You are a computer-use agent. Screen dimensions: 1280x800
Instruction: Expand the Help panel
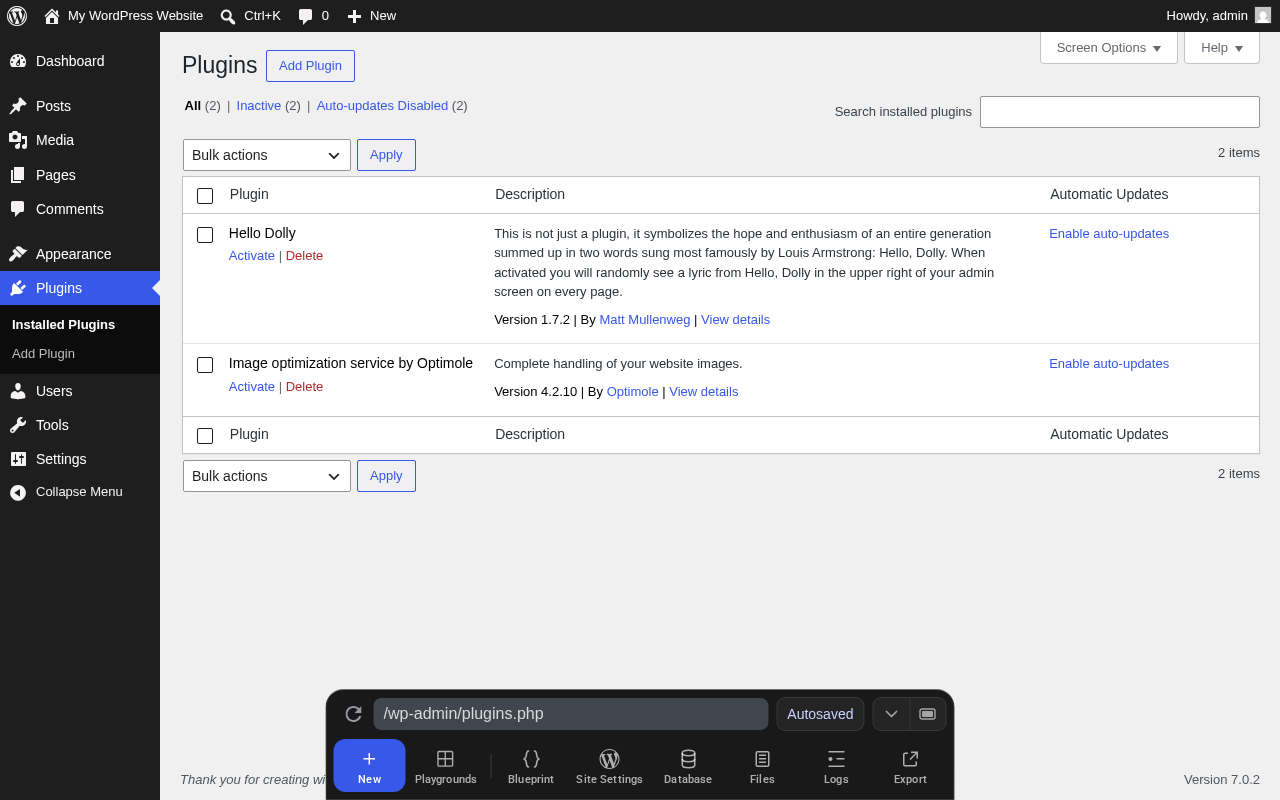click(x=1222, y=47)
